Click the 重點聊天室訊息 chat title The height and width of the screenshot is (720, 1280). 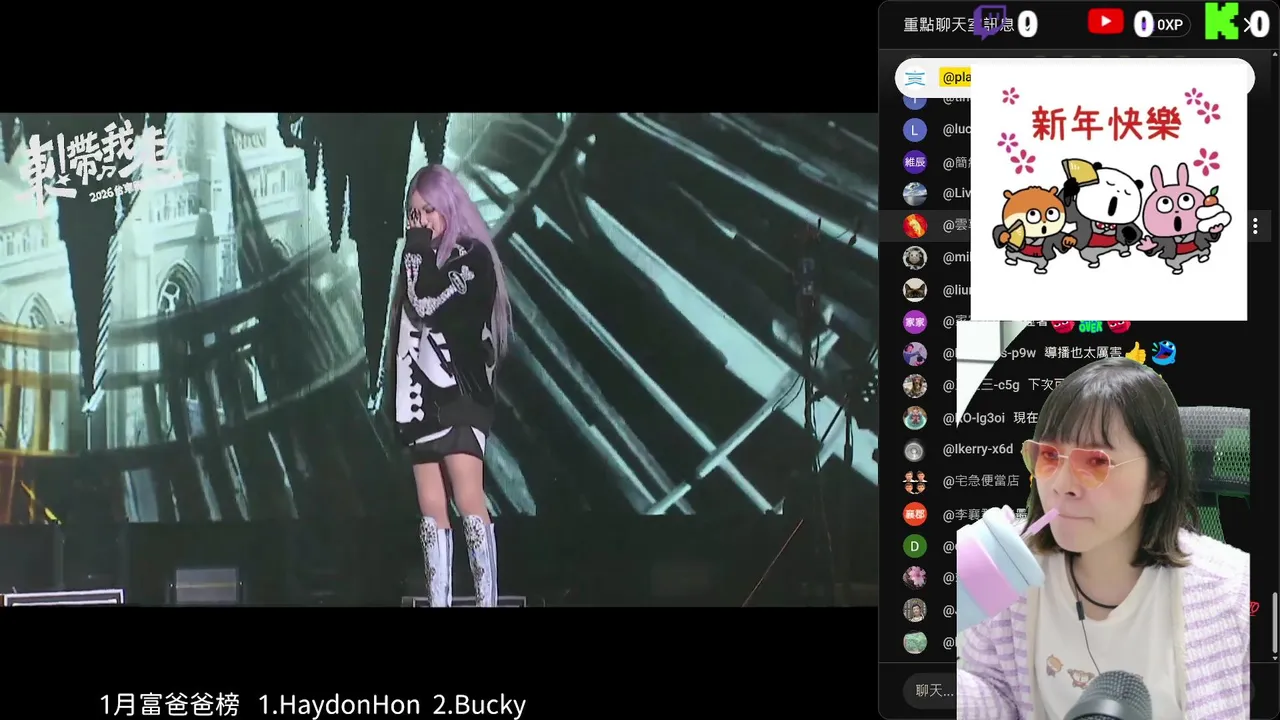pyautogui.click(x=958, y=25)
